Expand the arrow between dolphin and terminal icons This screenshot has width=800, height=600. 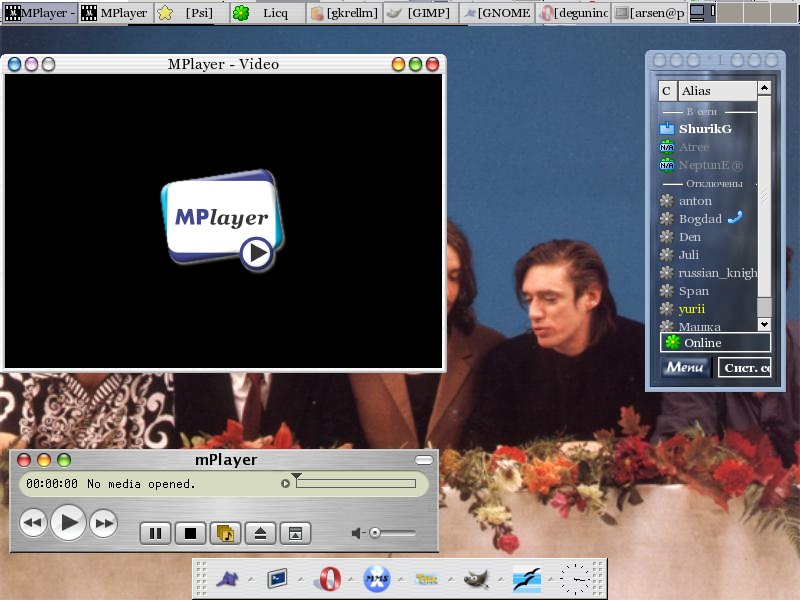pos(252,580)
